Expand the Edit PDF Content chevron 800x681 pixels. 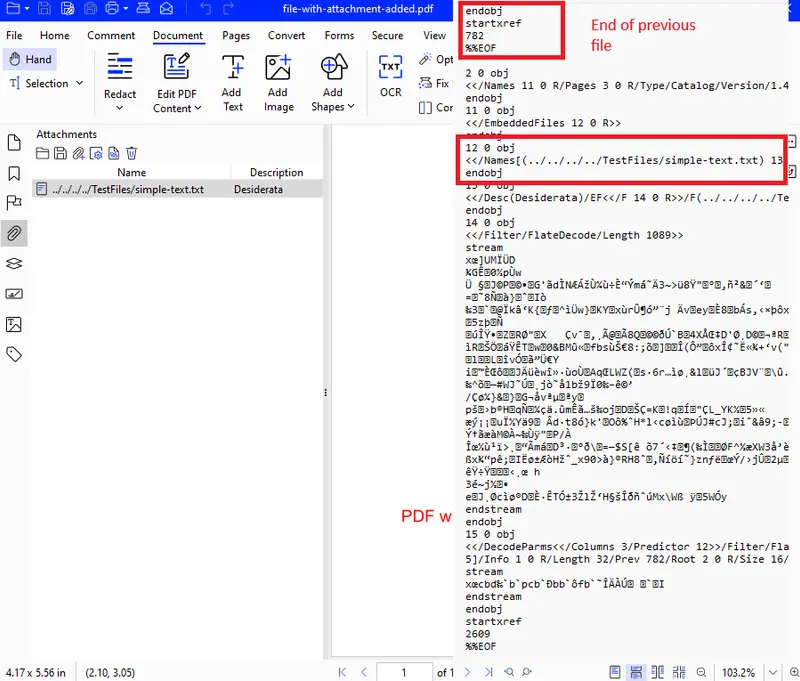pyautogui.click(x=198, y=108)
